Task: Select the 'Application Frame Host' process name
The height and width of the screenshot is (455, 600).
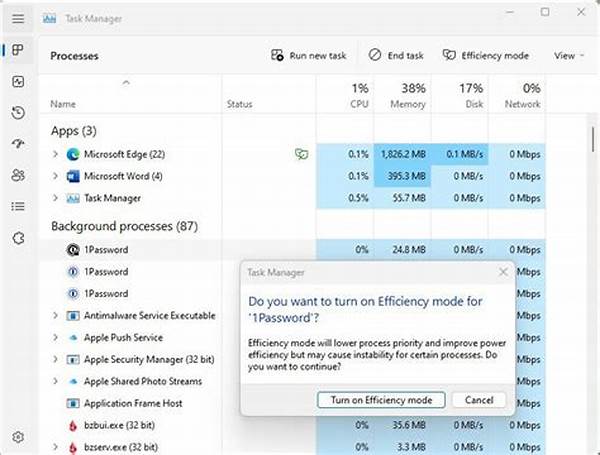Action: point(133,403)
